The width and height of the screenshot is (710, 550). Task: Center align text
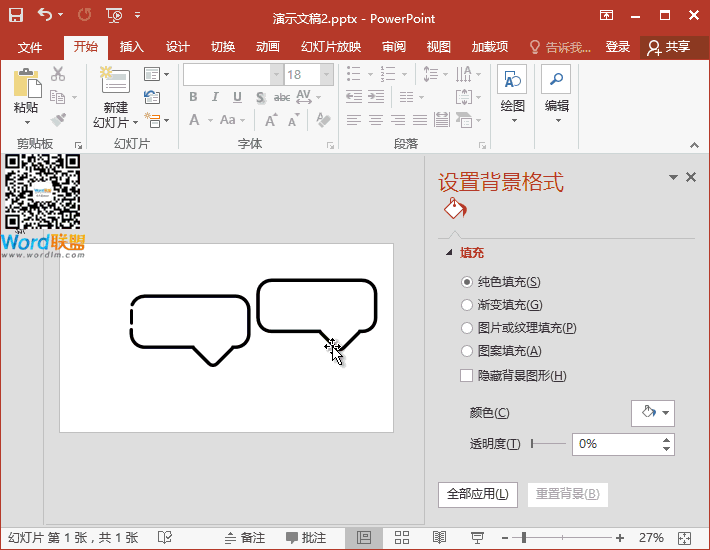[376, 120]
